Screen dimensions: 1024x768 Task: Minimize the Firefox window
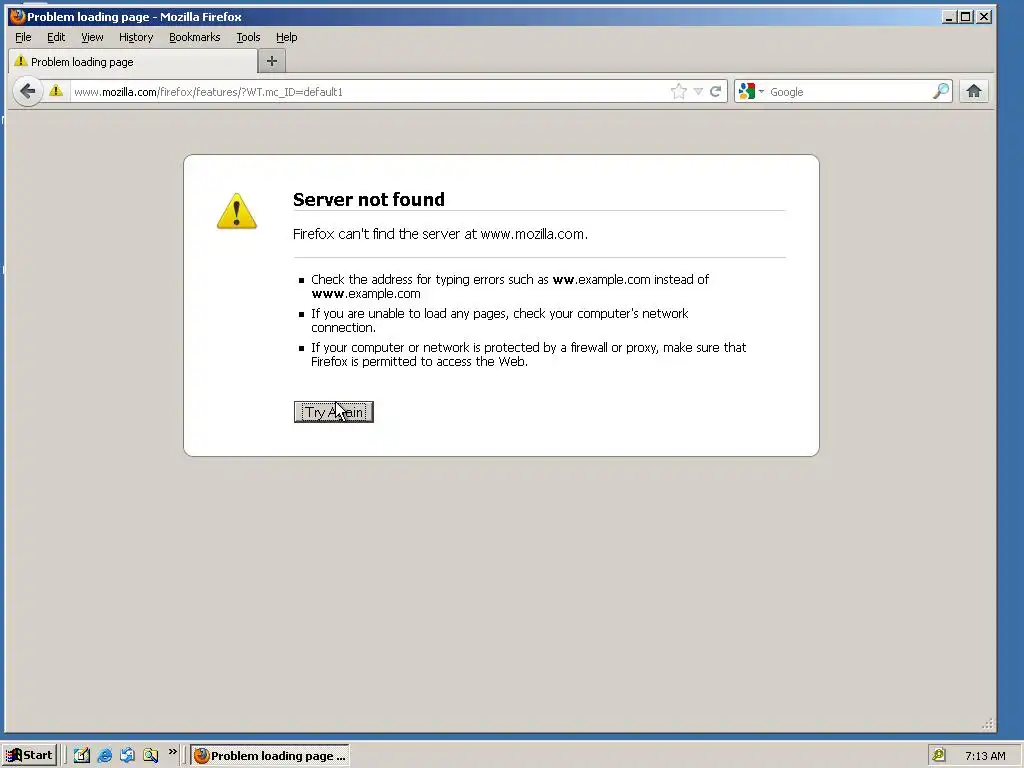coord(949,16)
